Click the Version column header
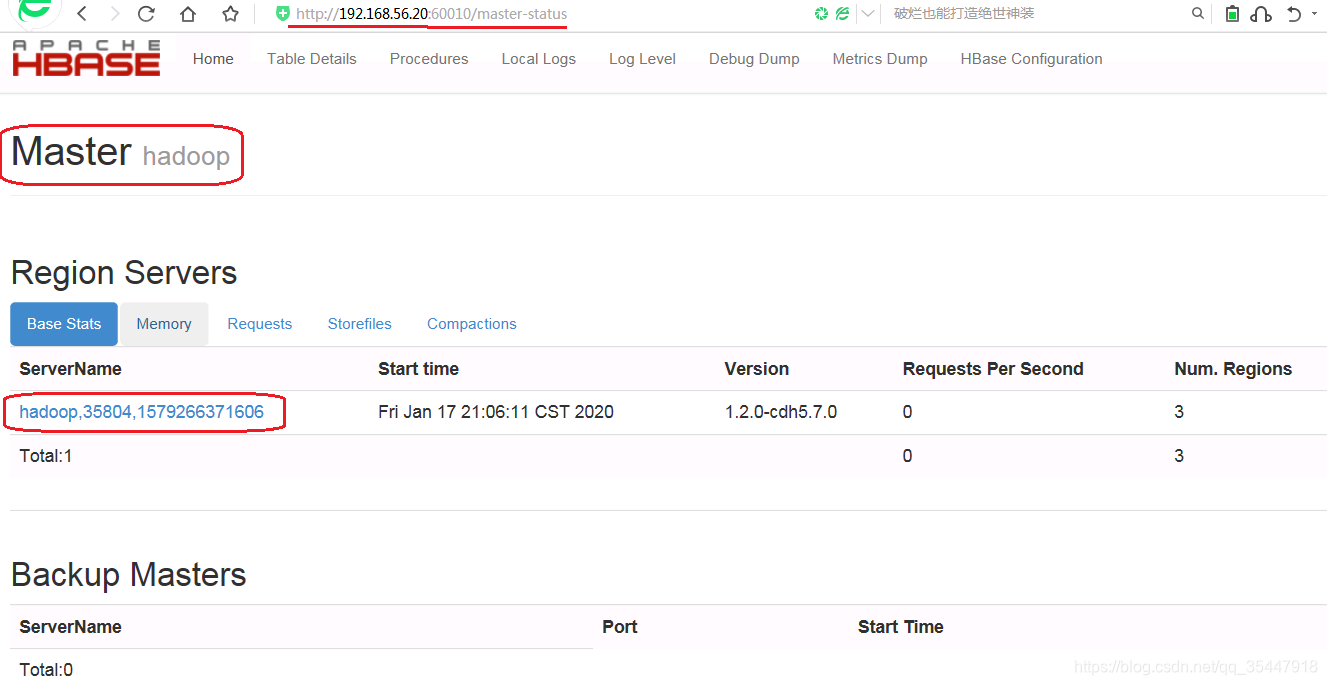Screen dimensions: 1327x685 pos(757,369)
